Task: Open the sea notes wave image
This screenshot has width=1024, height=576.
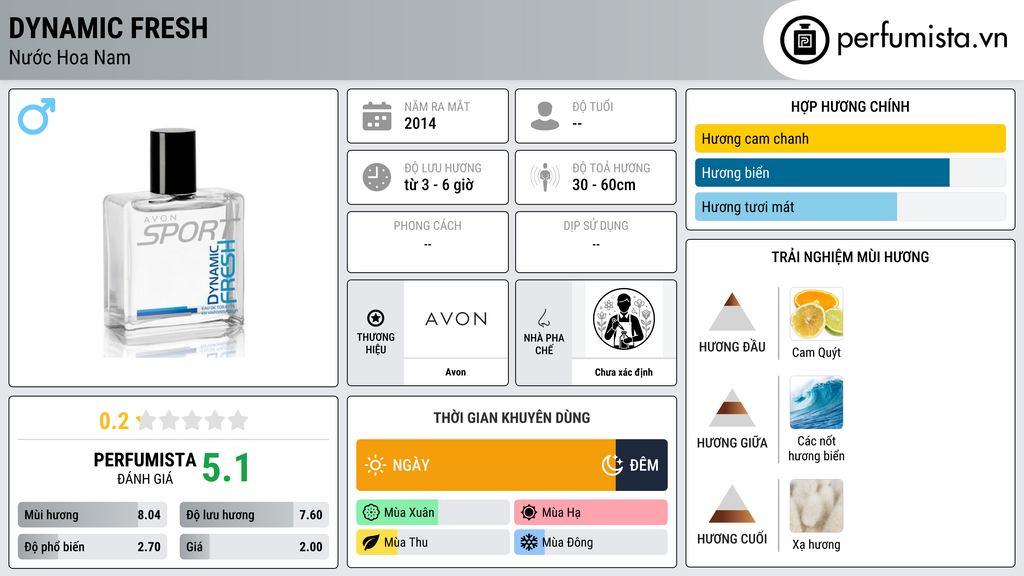Action: 816,402
